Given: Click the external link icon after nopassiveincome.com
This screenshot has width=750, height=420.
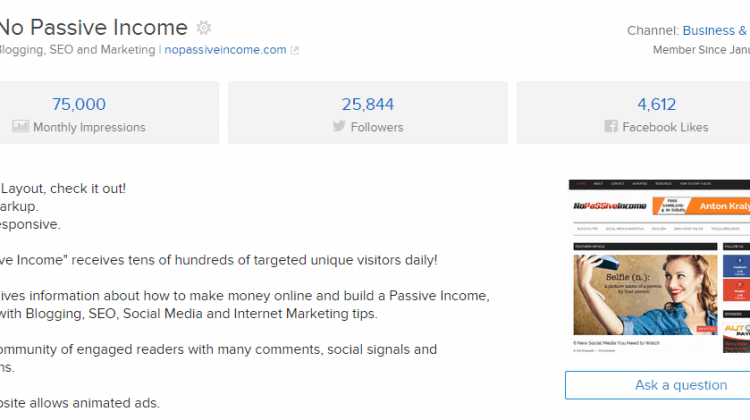Looking at the screenshot, I should point(295,50).
